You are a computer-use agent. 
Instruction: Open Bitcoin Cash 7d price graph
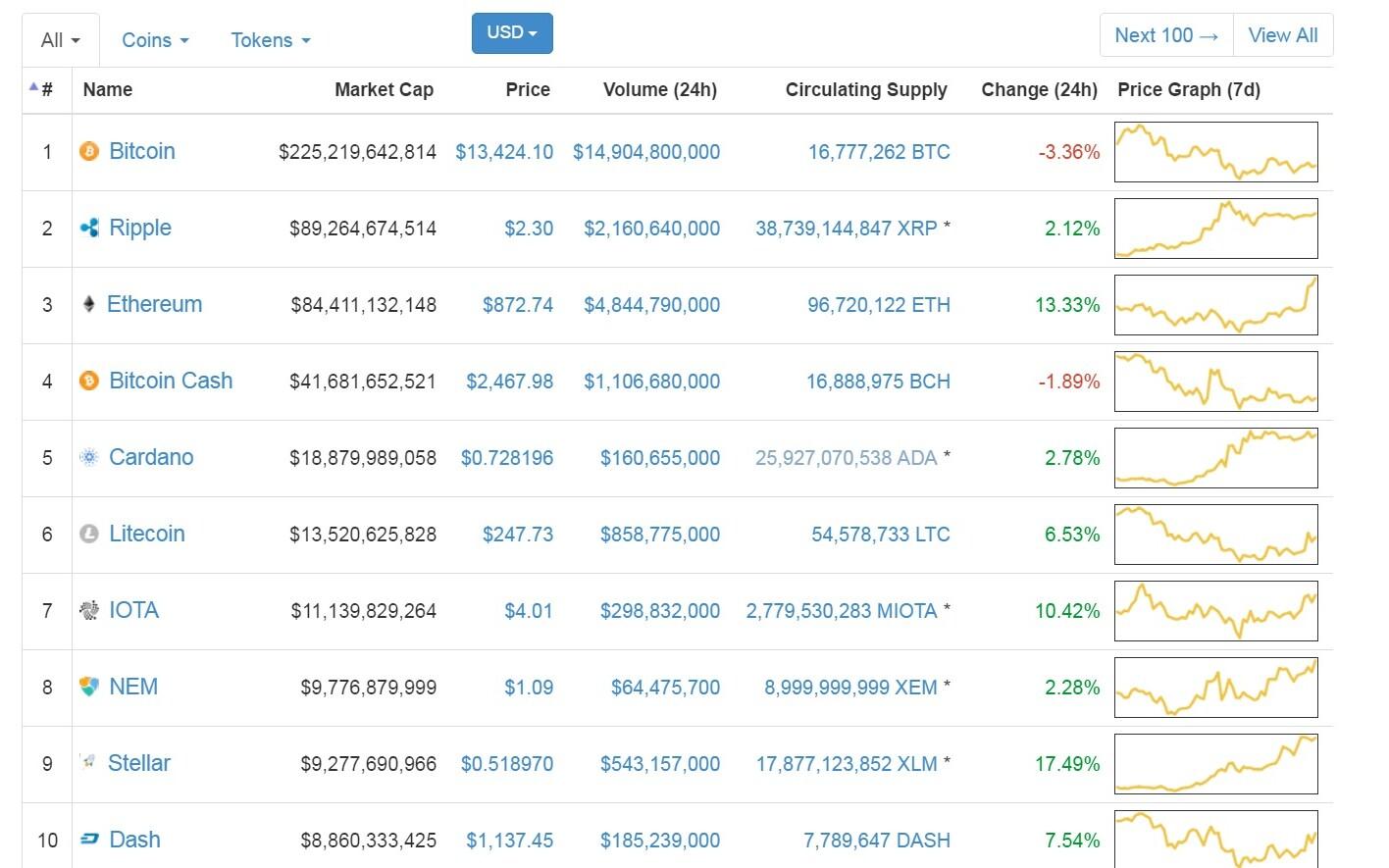1216,382
